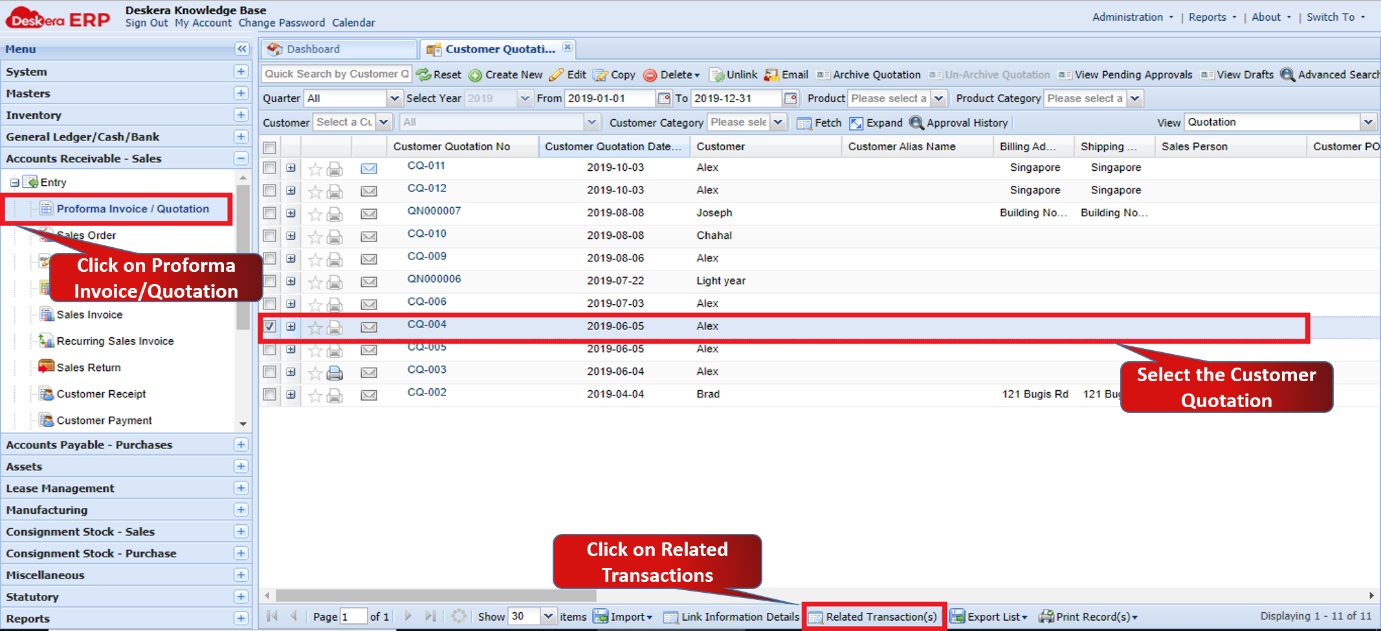
Task: Click the Unlink toolbar icon
Action: [x=717, y=75]
